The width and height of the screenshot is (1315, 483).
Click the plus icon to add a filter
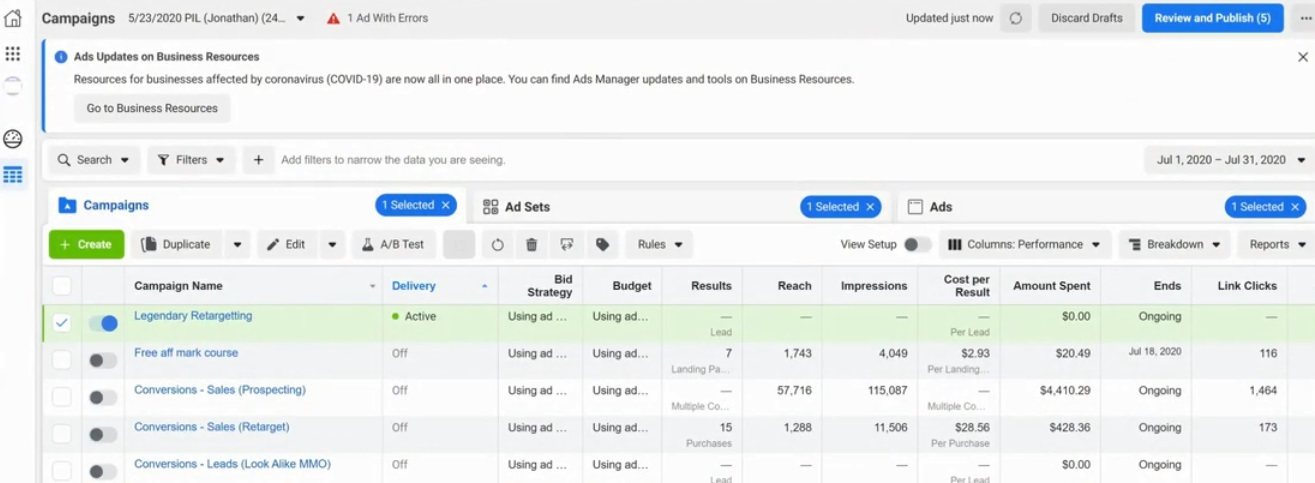[258, 159]
